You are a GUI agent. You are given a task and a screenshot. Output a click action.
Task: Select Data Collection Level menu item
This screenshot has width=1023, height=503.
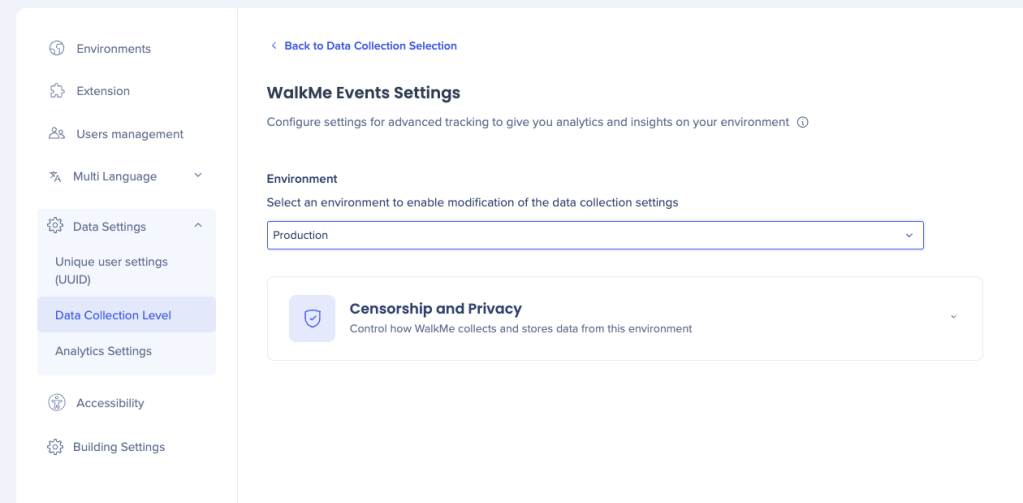click(x=113, y=315)
